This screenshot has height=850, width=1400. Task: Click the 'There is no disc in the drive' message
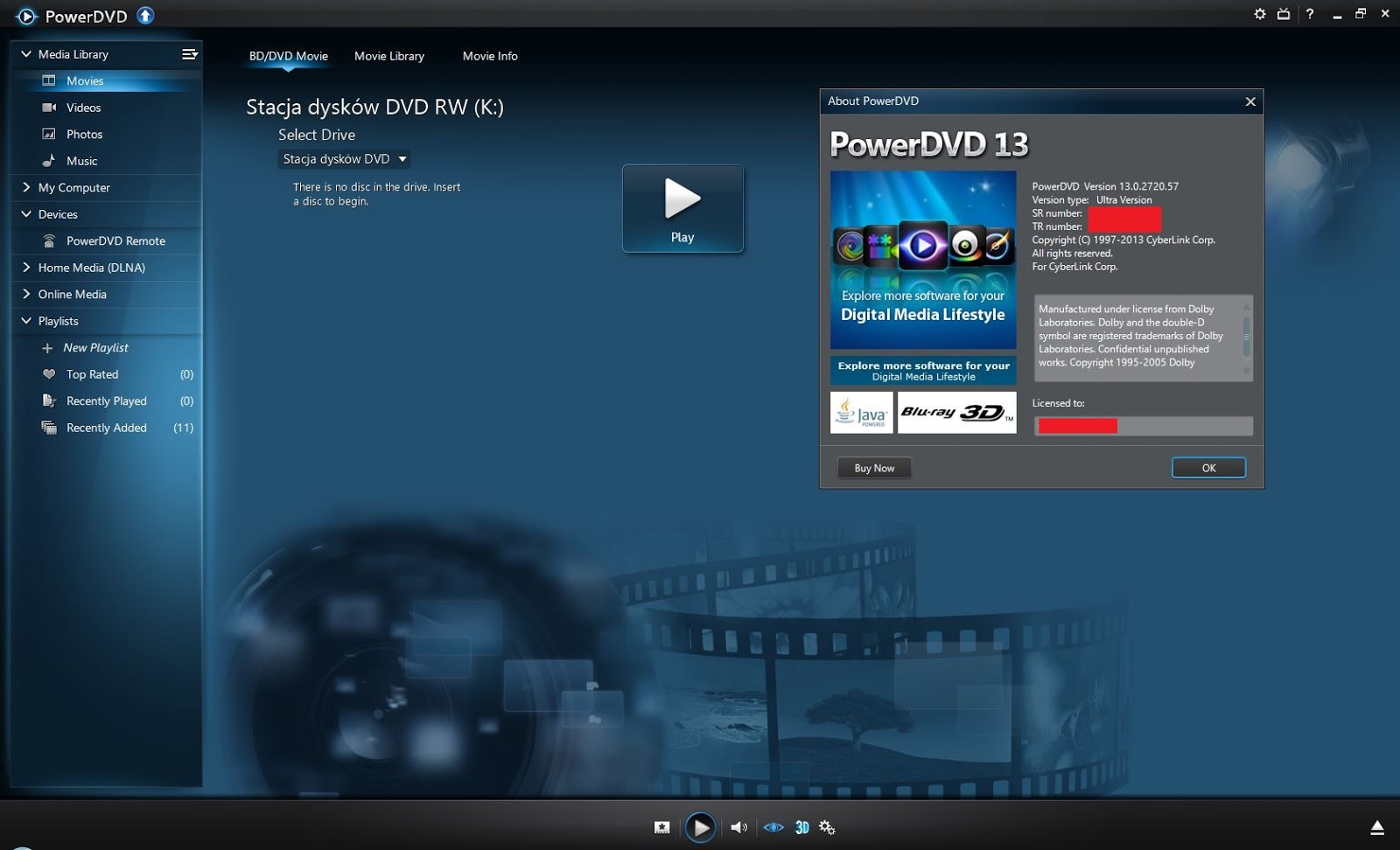(x=377, y=194)
